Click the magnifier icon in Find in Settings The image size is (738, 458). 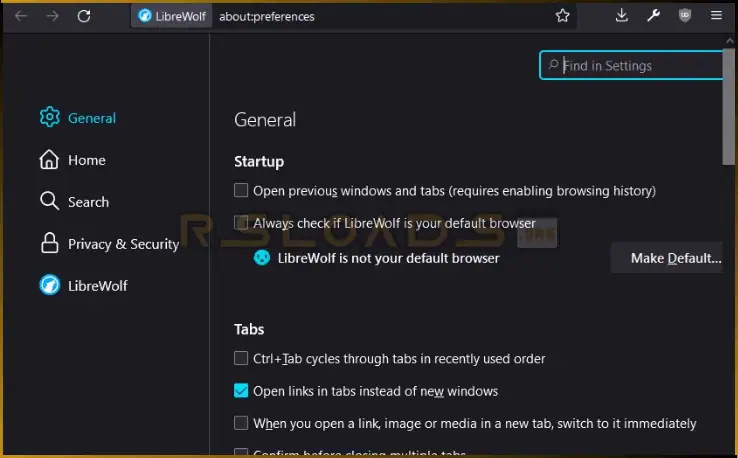pos(554,64)
